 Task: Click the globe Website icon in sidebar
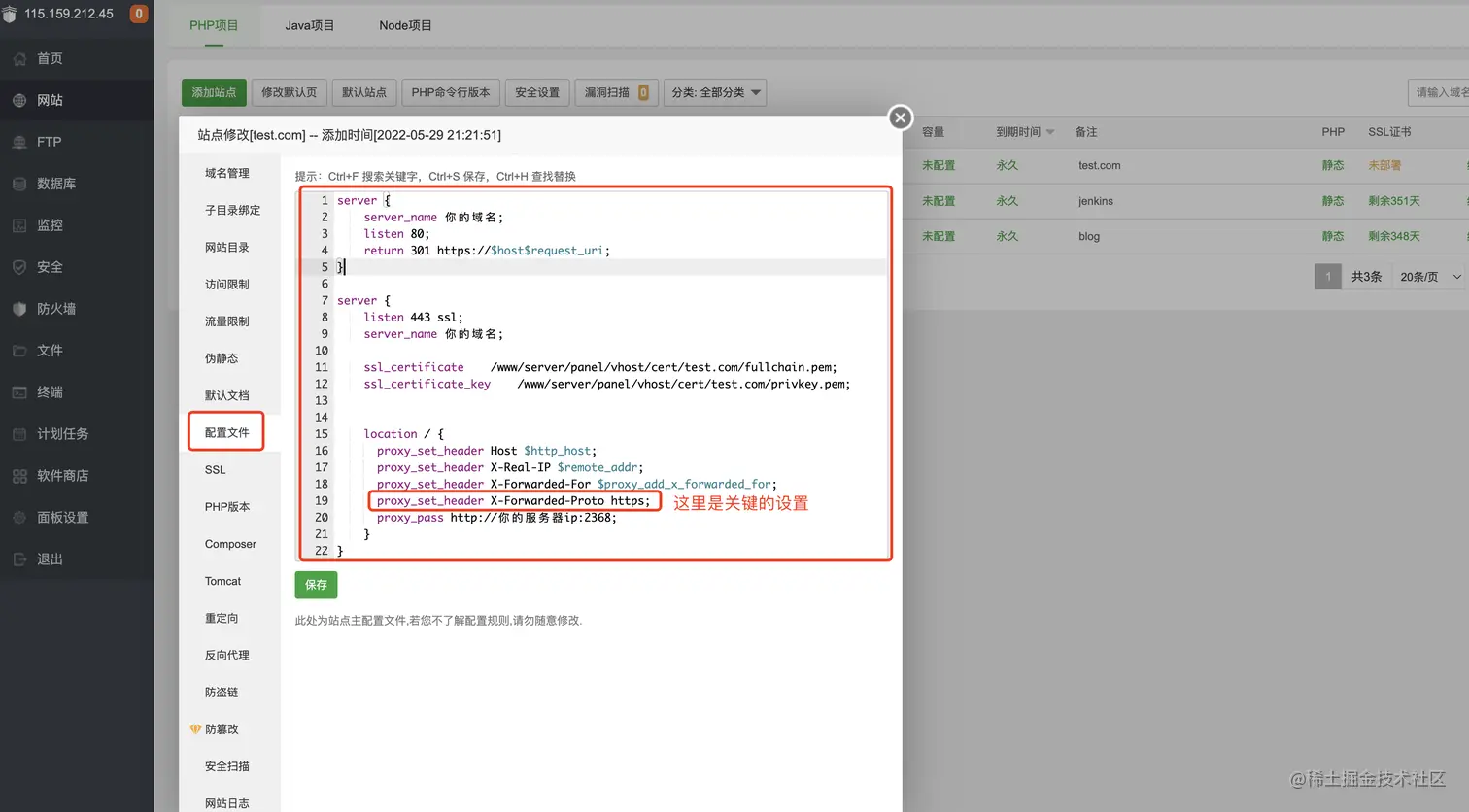click(x=19, y=101)
